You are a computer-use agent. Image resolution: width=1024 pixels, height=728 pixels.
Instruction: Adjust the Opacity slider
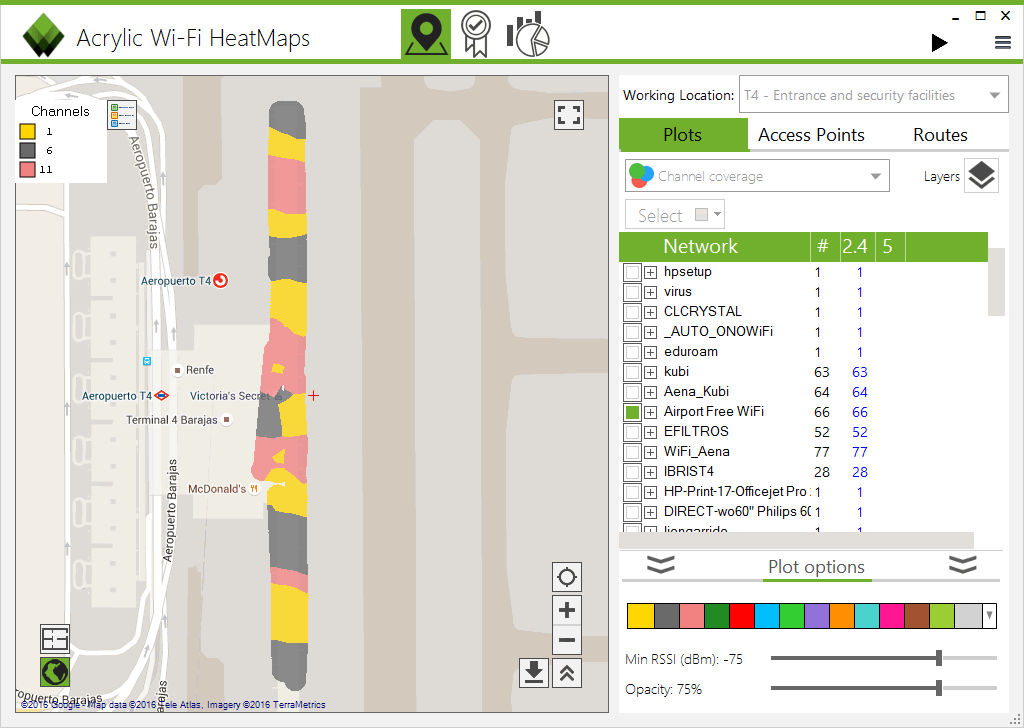tap(939, 688)
